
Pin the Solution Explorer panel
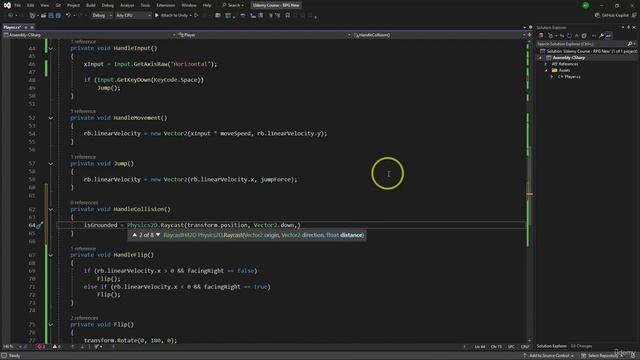pos(629,27)
